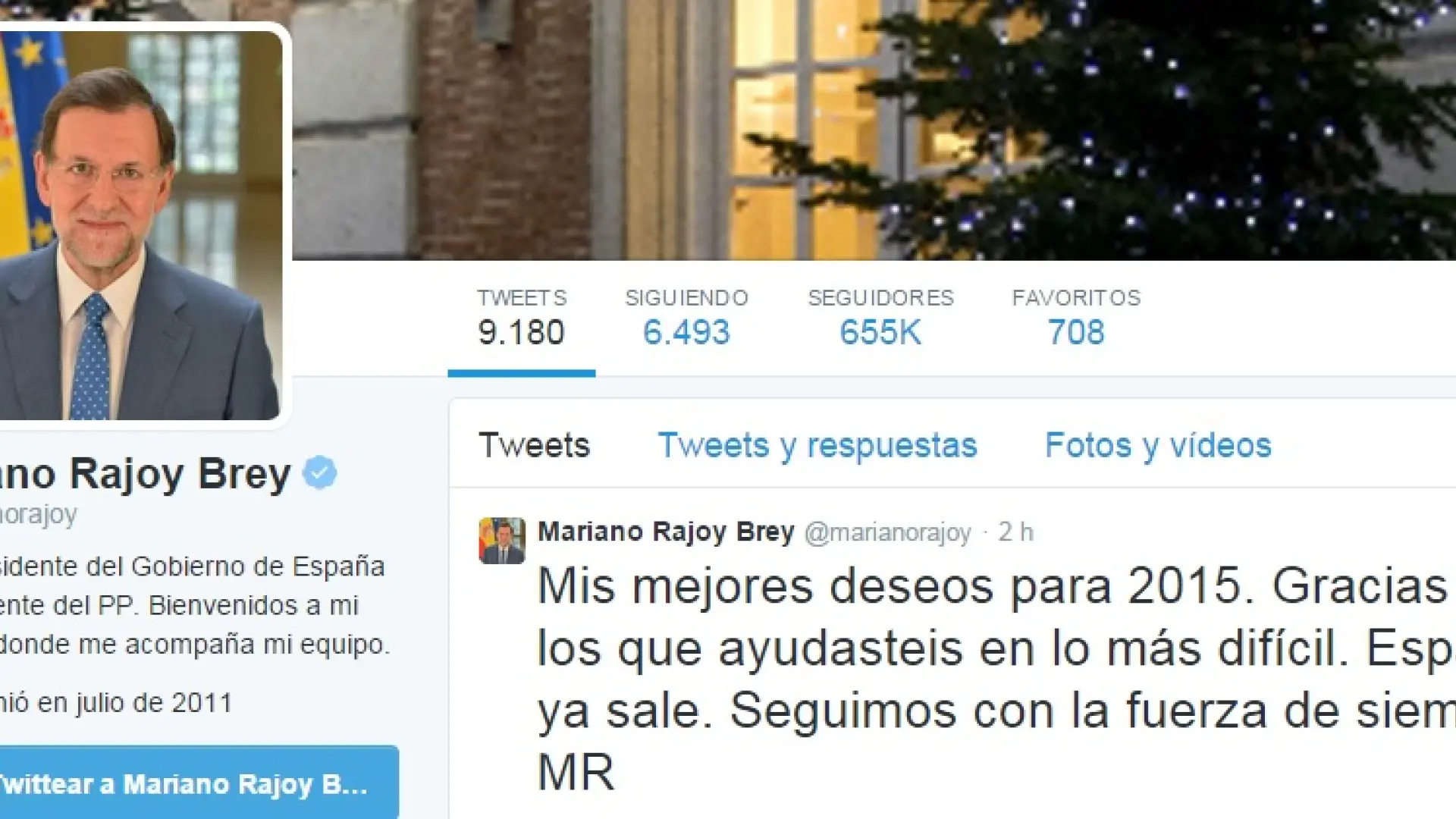This screenshot has width=1456, height=819.
Task: Click the username handle under profile name
Action: pyautogui.click(x=38, y=515)
